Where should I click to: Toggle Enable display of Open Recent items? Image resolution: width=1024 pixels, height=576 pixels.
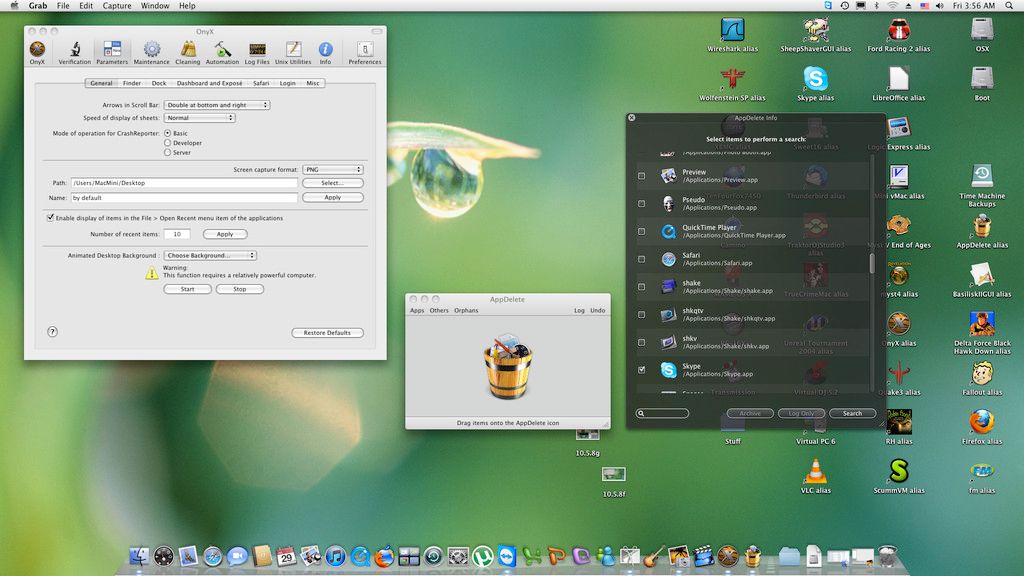pos(50,217)
